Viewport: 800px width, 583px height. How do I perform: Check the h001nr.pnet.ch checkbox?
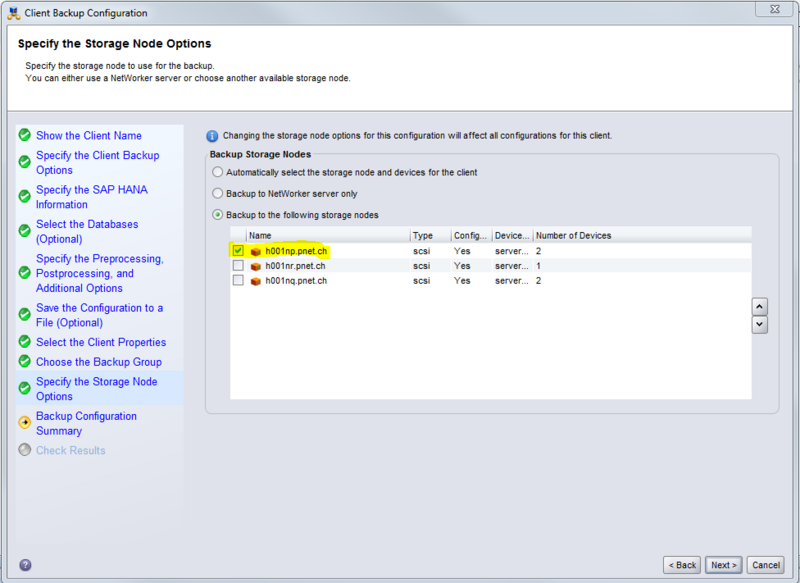click(238, 266)
